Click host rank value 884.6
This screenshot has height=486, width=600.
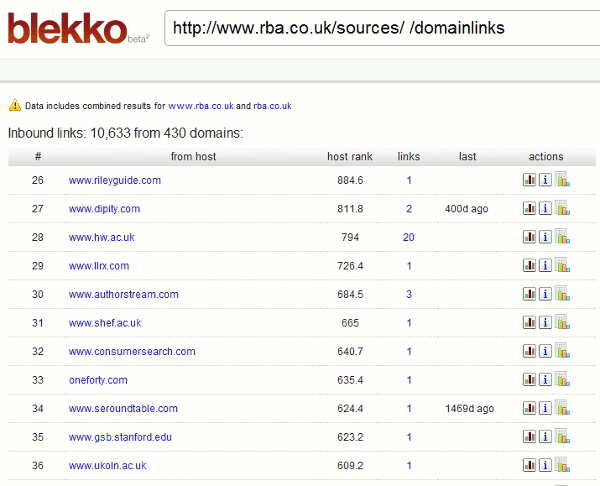(x=350, y=180)
